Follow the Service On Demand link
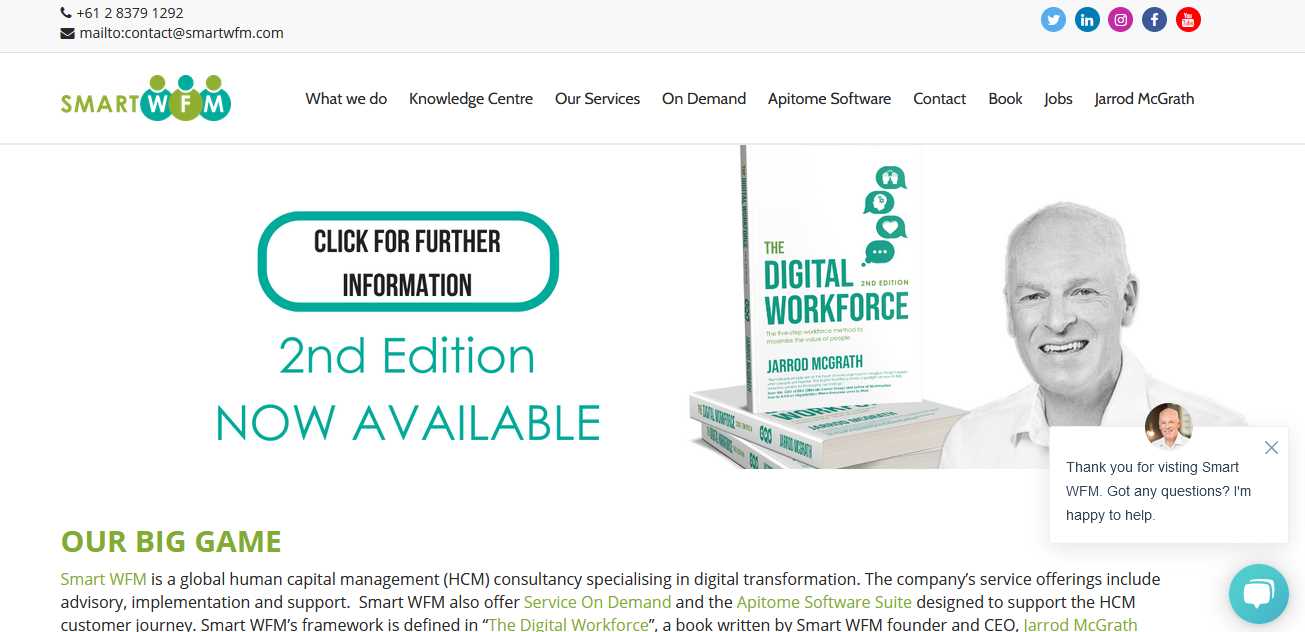This screenshot has height=632, width=1305. [x=597, y=602]
